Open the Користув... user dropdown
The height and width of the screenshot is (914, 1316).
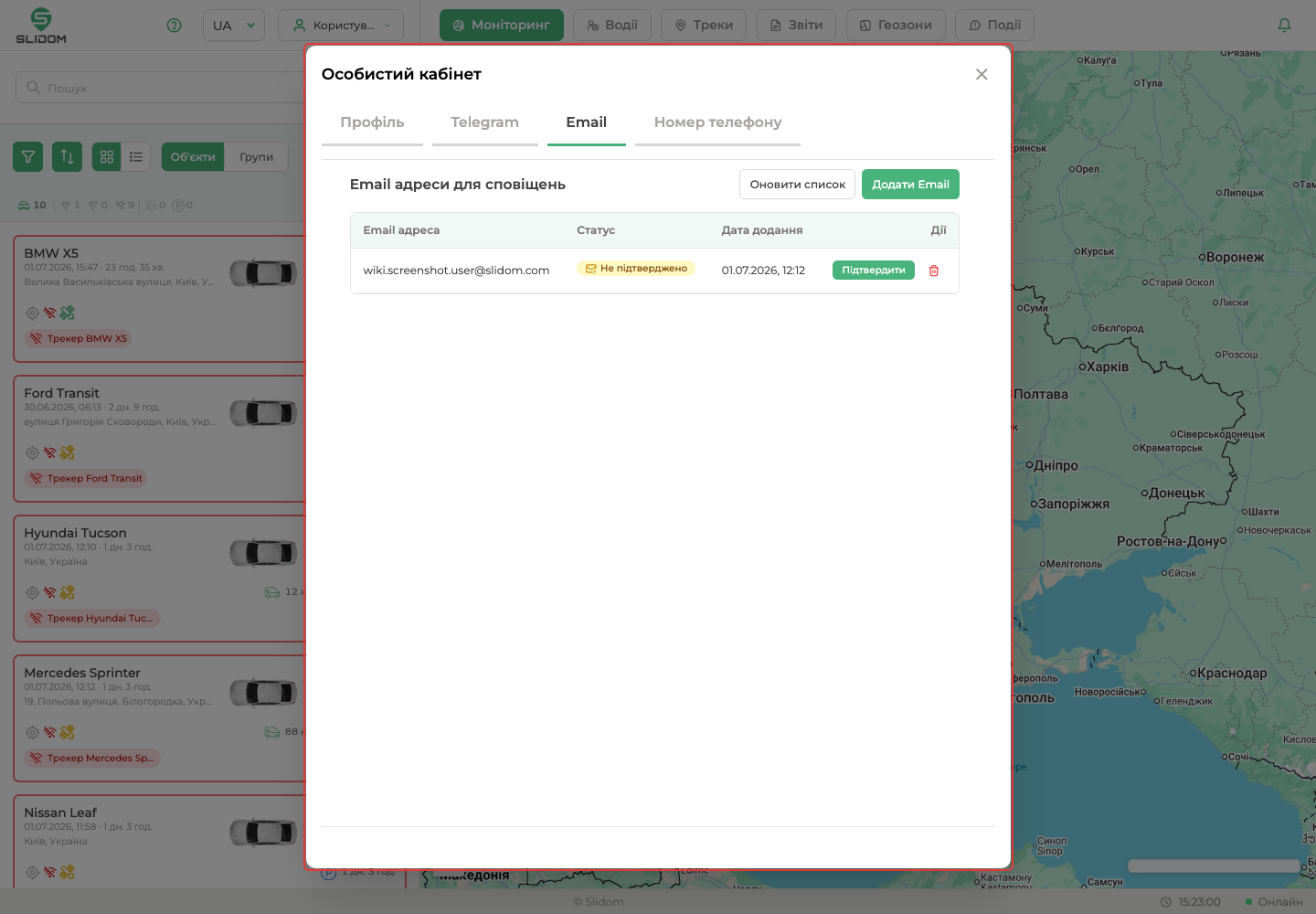[x=341, y=26]
